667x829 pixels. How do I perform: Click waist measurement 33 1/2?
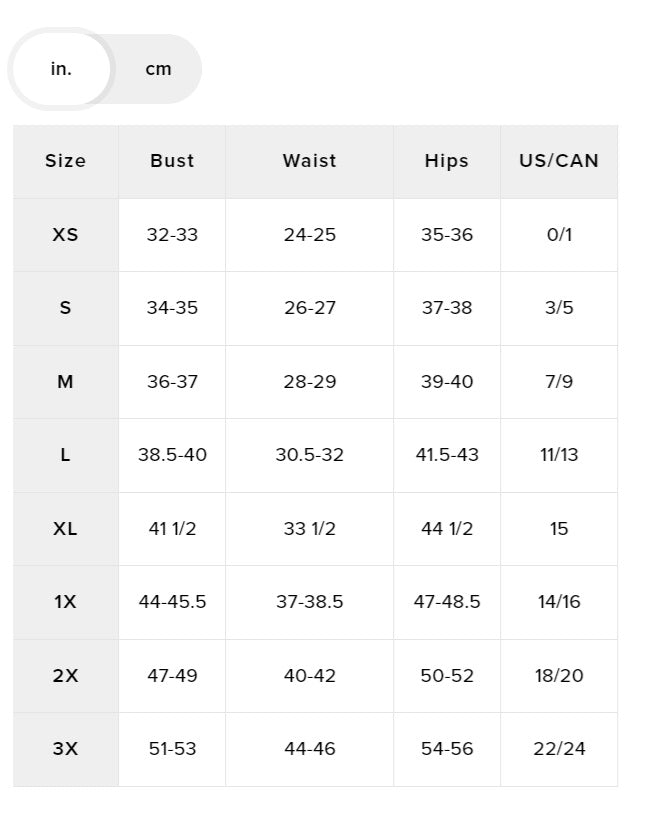[309, 529]
